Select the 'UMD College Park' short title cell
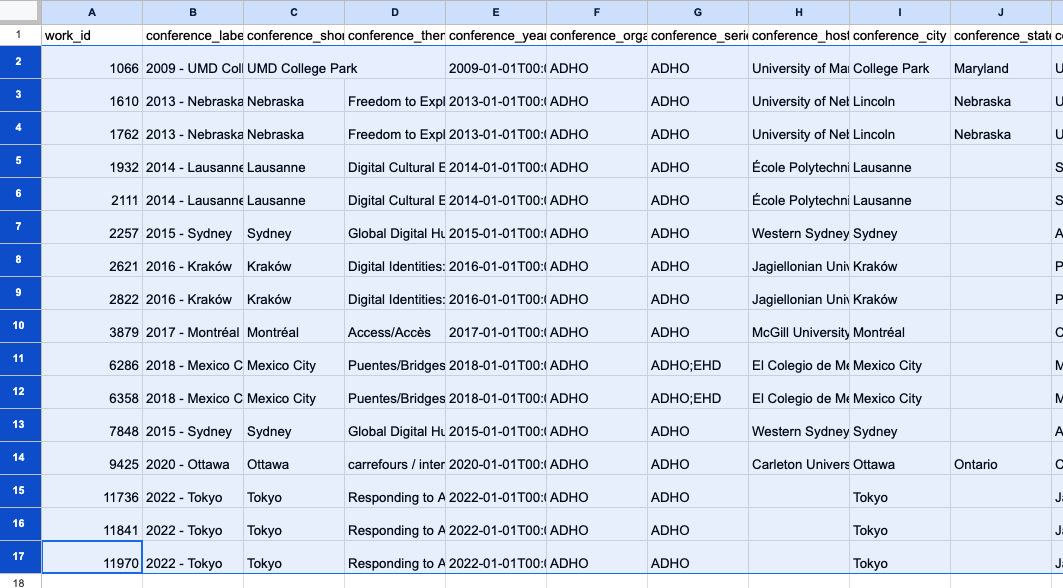Image resolution: width=1063 pixels, height=588 pixels. (x=294, y=68)
